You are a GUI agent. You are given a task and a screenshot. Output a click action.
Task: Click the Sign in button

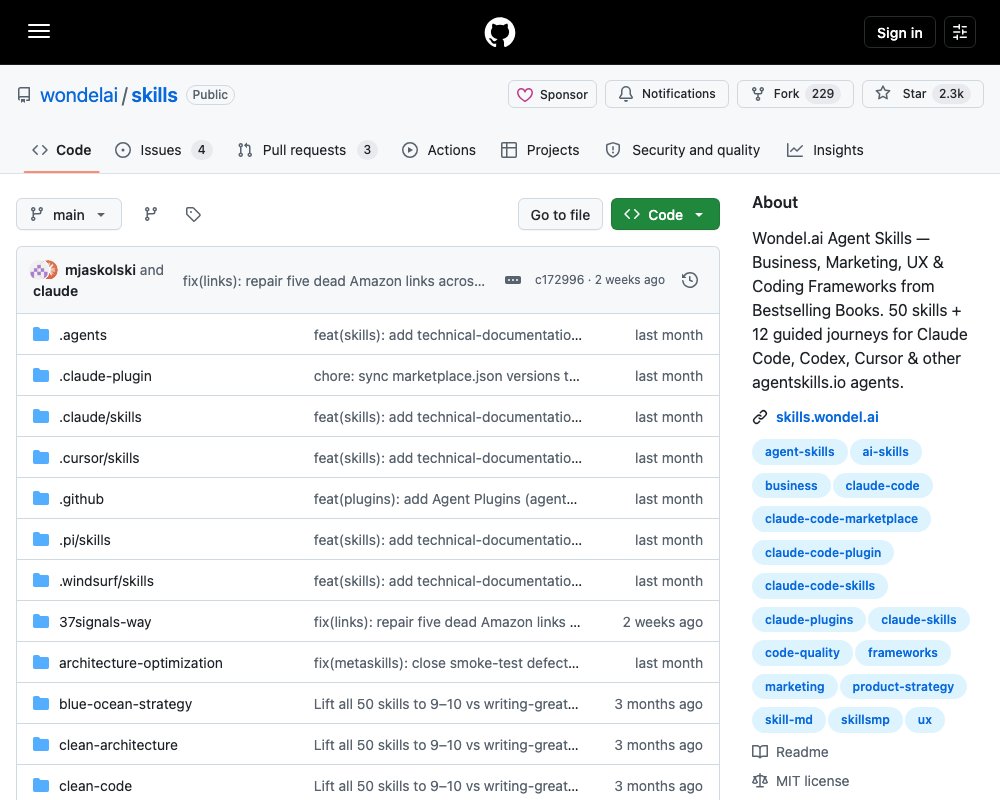pyautogui.click(x=899, y=32)
